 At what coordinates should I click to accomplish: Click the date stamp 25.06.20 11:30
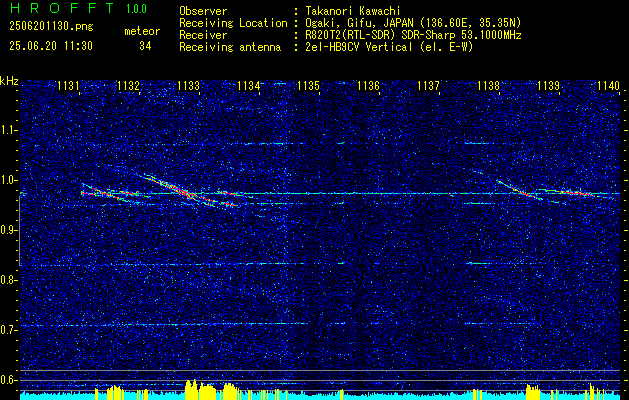pyautogui.click(x=51, y=46)
